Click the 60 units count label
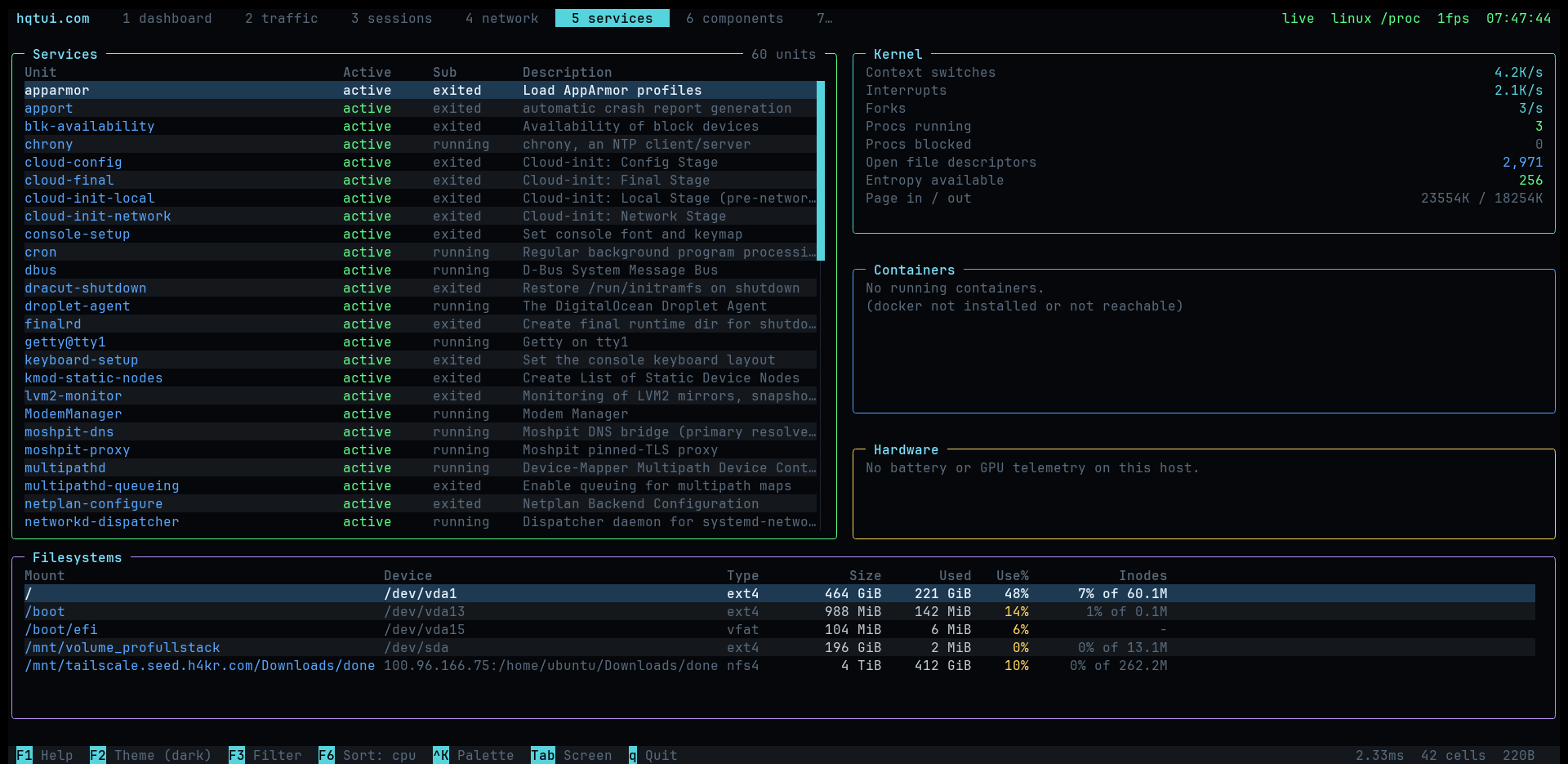1568x764 pixels. coord(784,54)
